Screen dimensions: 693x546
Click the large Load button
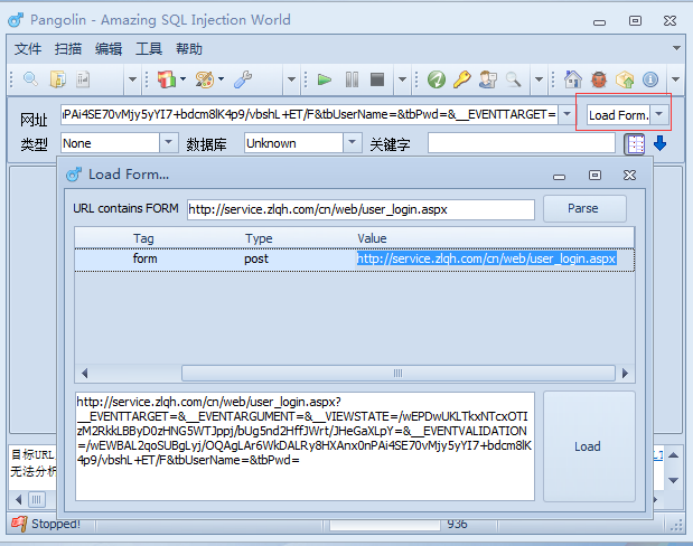coord(588,447)
